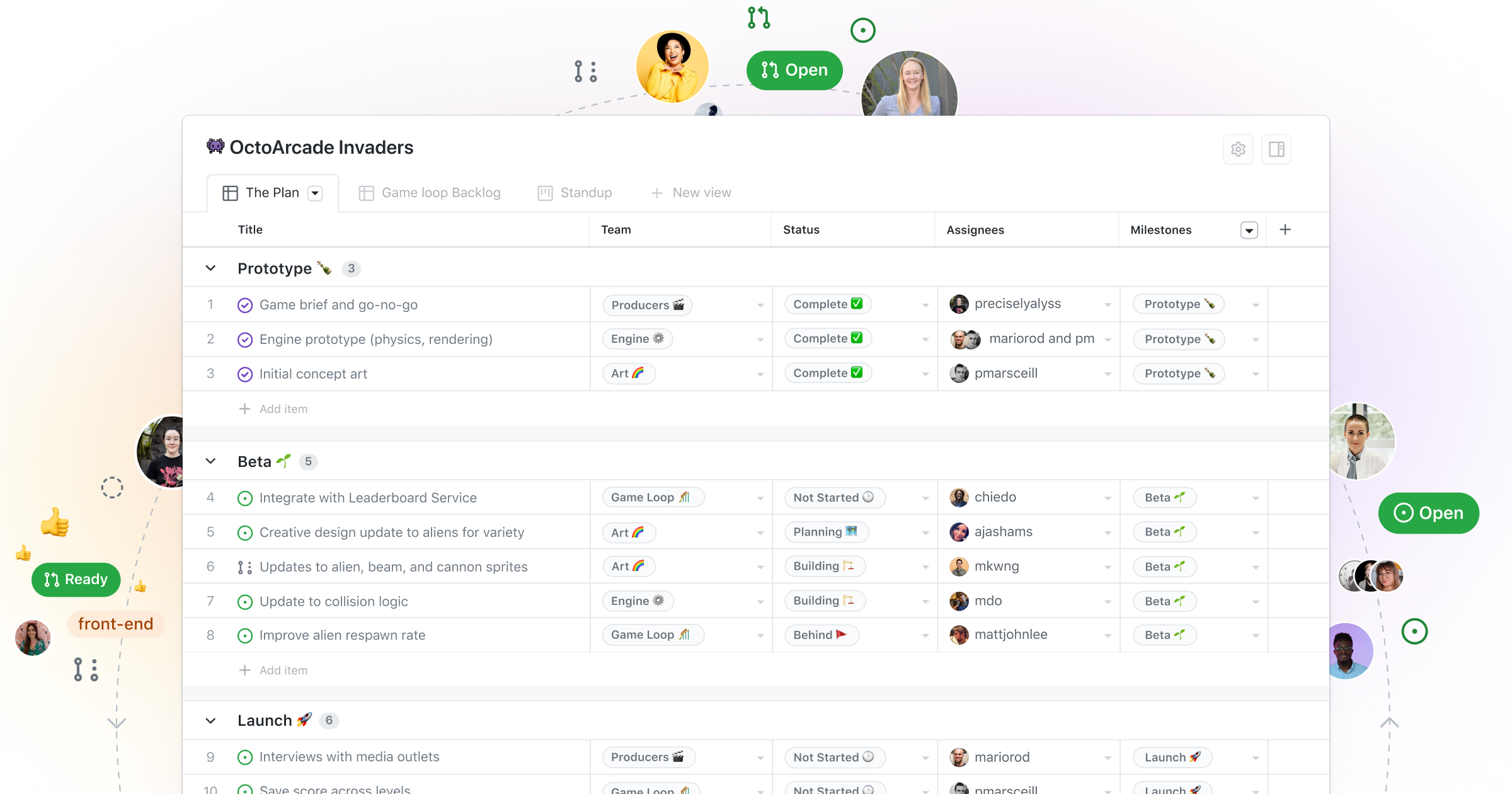This screenshot has width=1512, height=794.
Task: Click the add column plus icon
Action: point(1285,229)
